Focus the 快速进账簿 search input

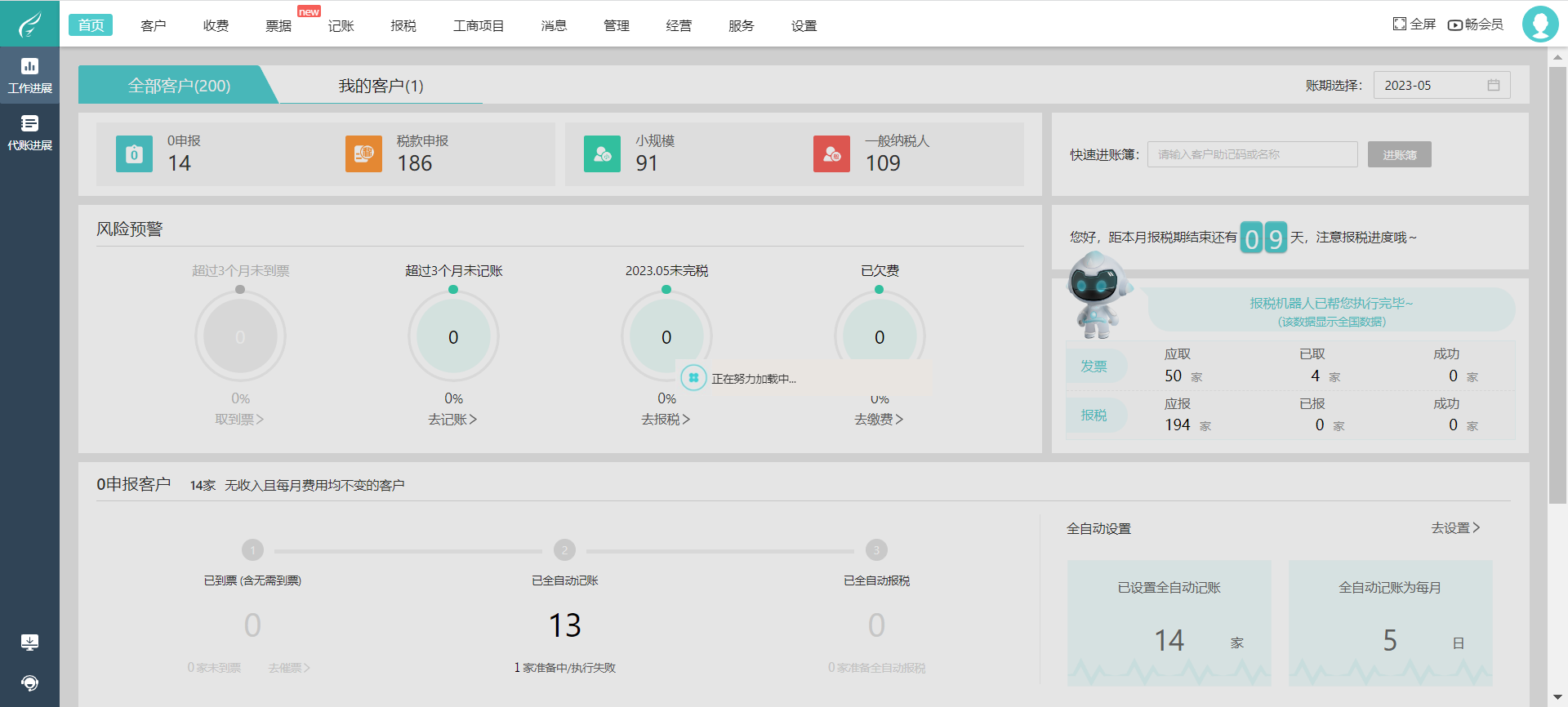[1252, 154]
